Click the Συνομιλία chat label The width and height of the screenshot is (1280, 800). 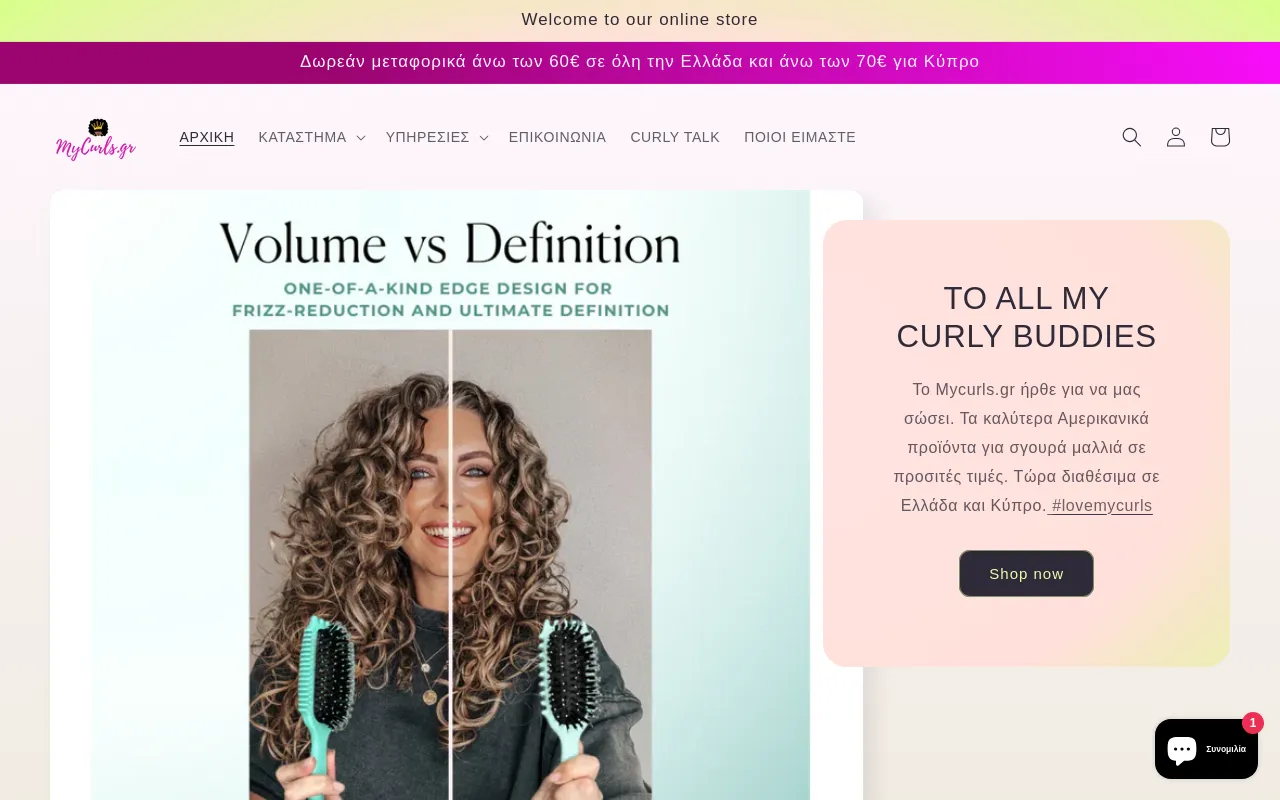(x=1226, y=749)
